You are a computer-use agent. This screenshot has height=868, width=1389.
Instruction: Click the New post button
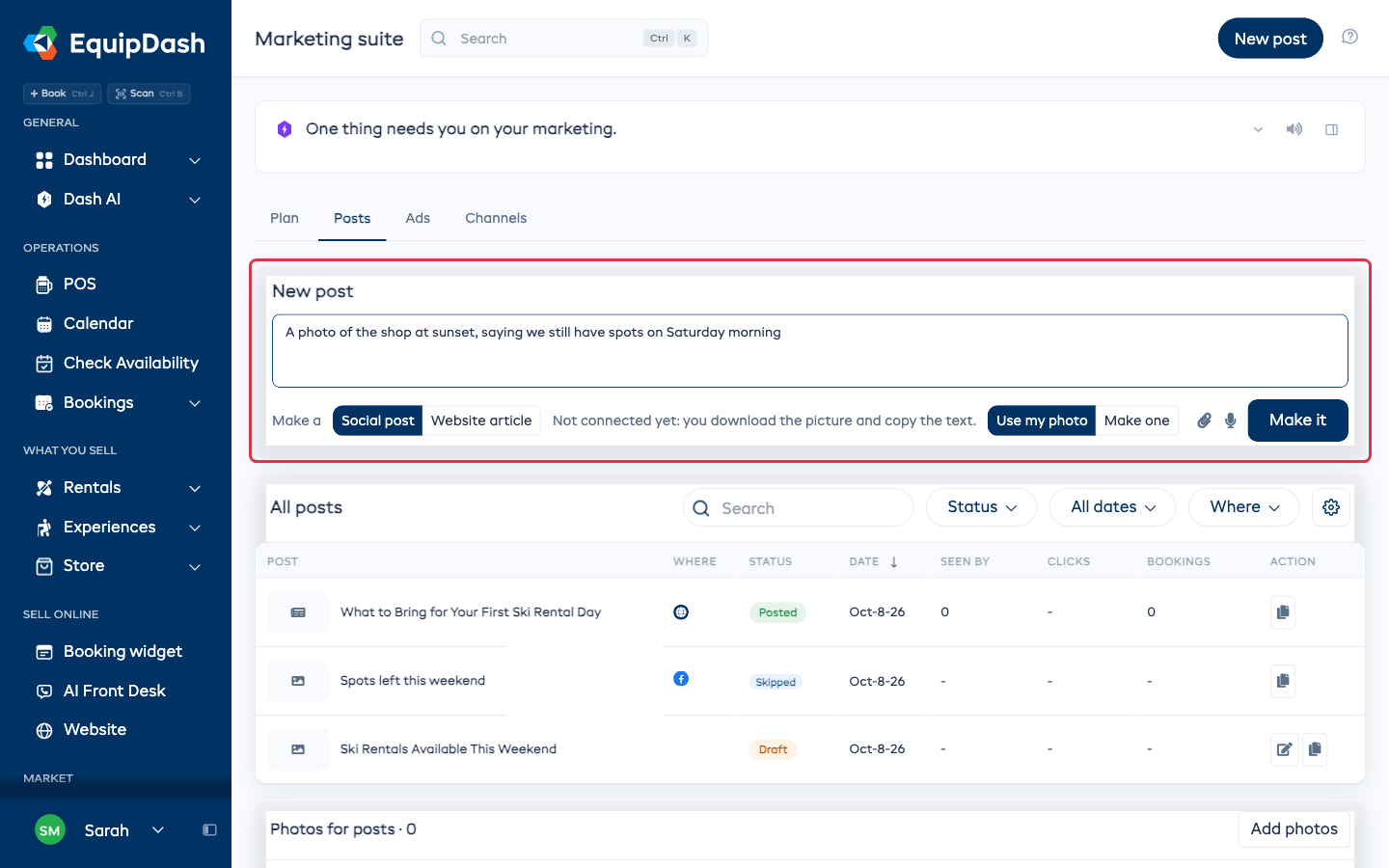(1270, 39)
